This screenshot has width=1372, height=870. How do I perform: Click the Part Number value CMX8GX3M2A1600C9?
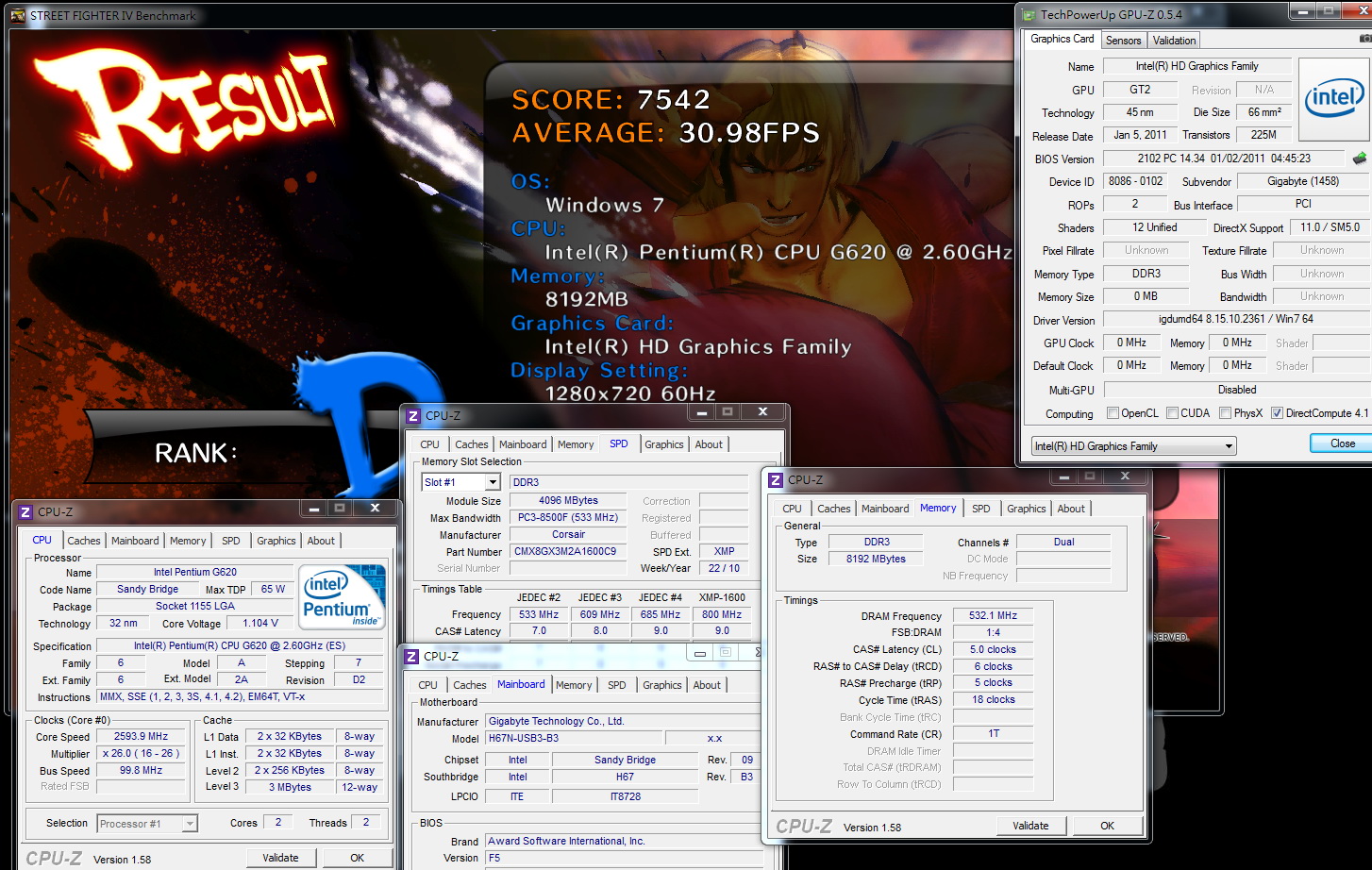point(568,551)
